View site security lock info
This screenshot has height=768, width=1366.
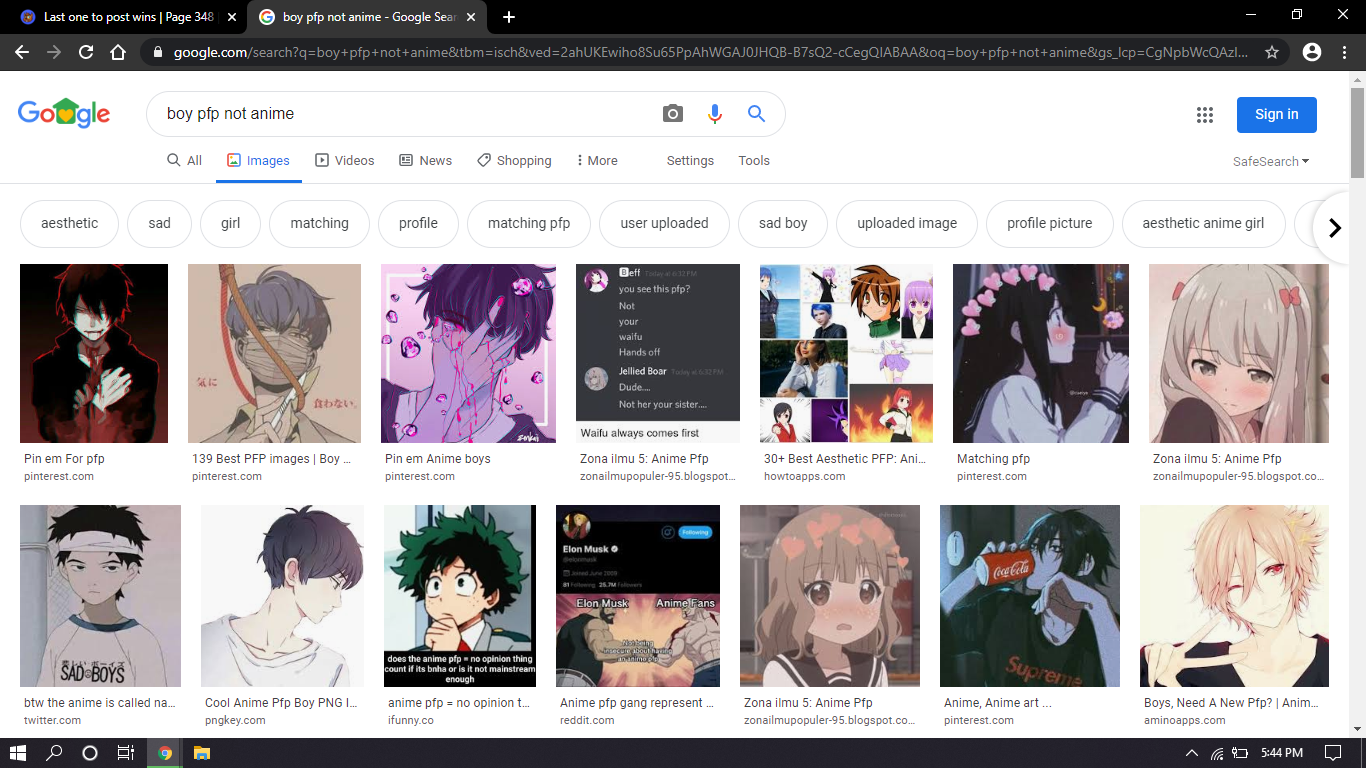[158, 52]
